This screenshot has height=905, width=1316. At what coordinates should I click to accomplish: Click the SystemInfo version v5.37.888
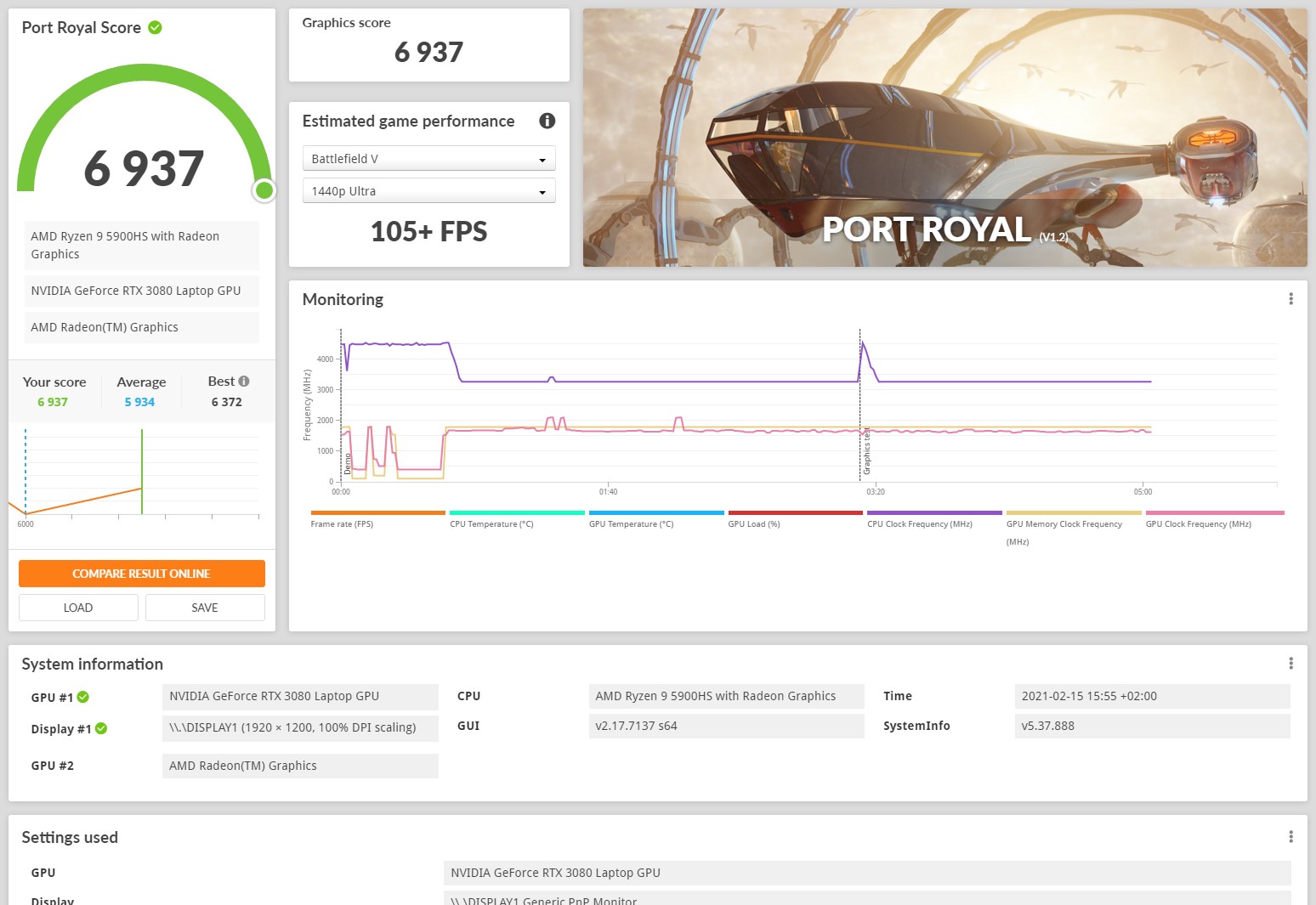(1152, 726)
